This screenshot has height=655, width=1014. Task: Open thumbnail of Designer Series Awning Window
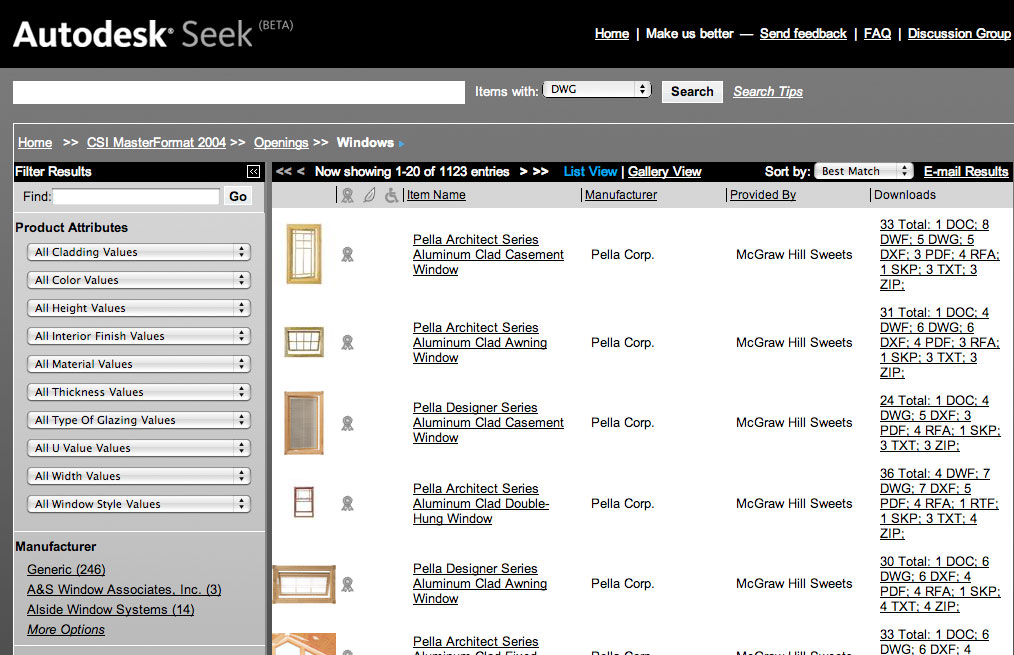point(304,584)
